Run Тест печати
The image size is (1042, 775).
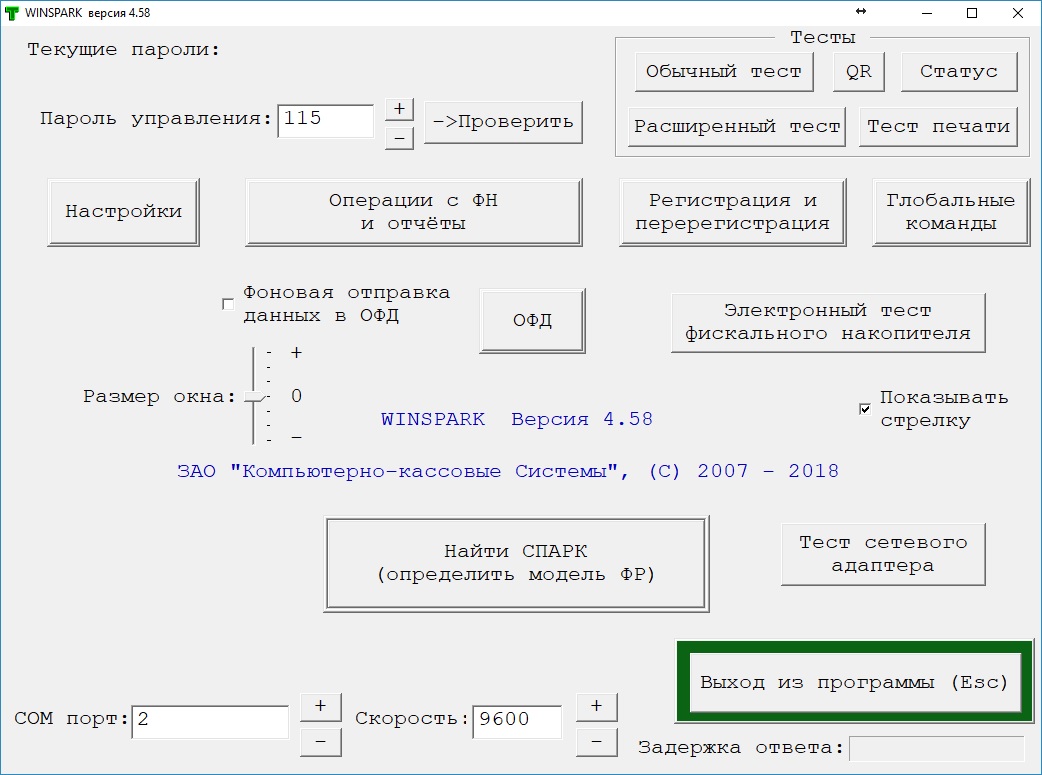(x=938, y=127)
